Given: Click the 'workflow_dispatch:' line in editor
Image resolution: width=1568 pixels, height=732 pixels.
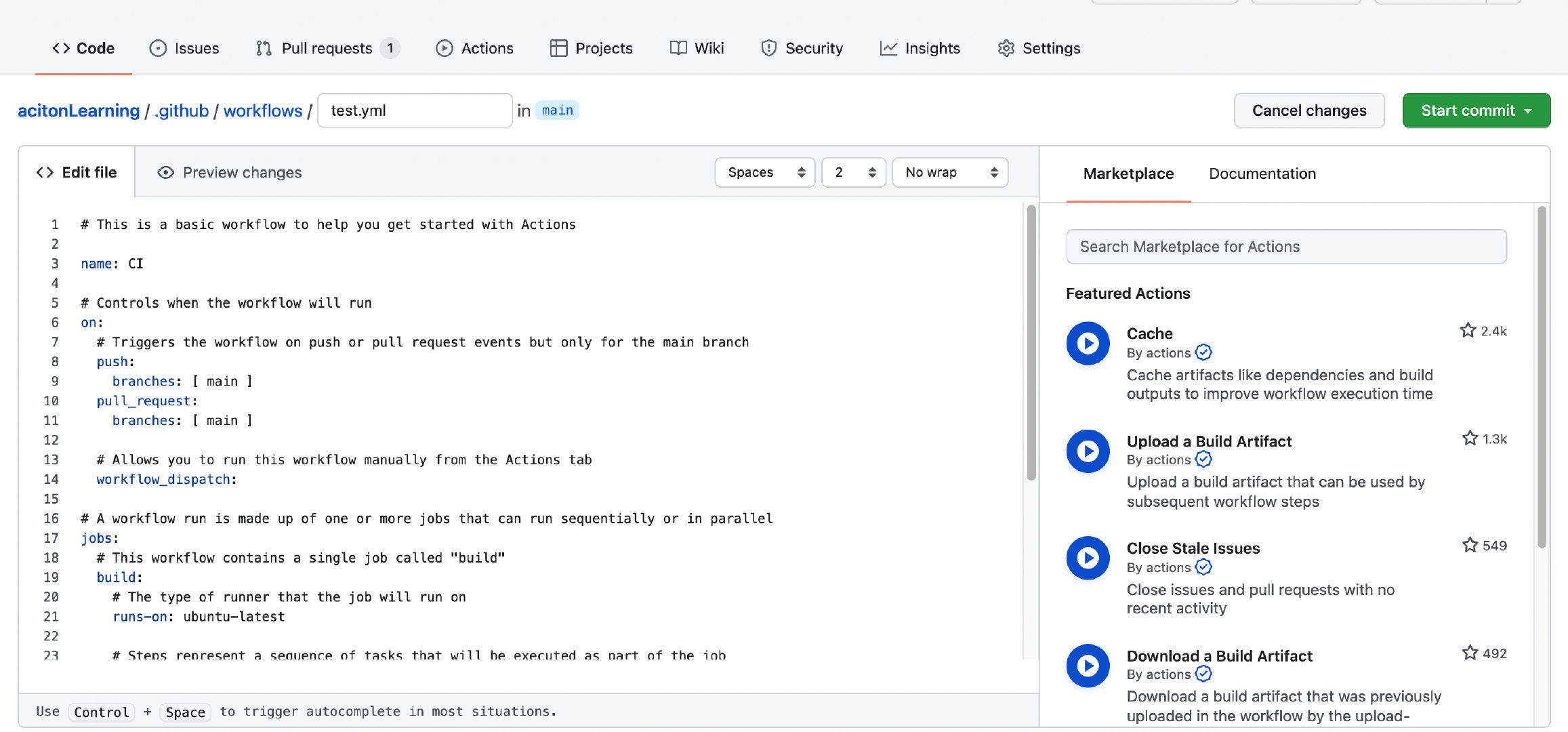Looking at the screenshot, I should point(166,479).
